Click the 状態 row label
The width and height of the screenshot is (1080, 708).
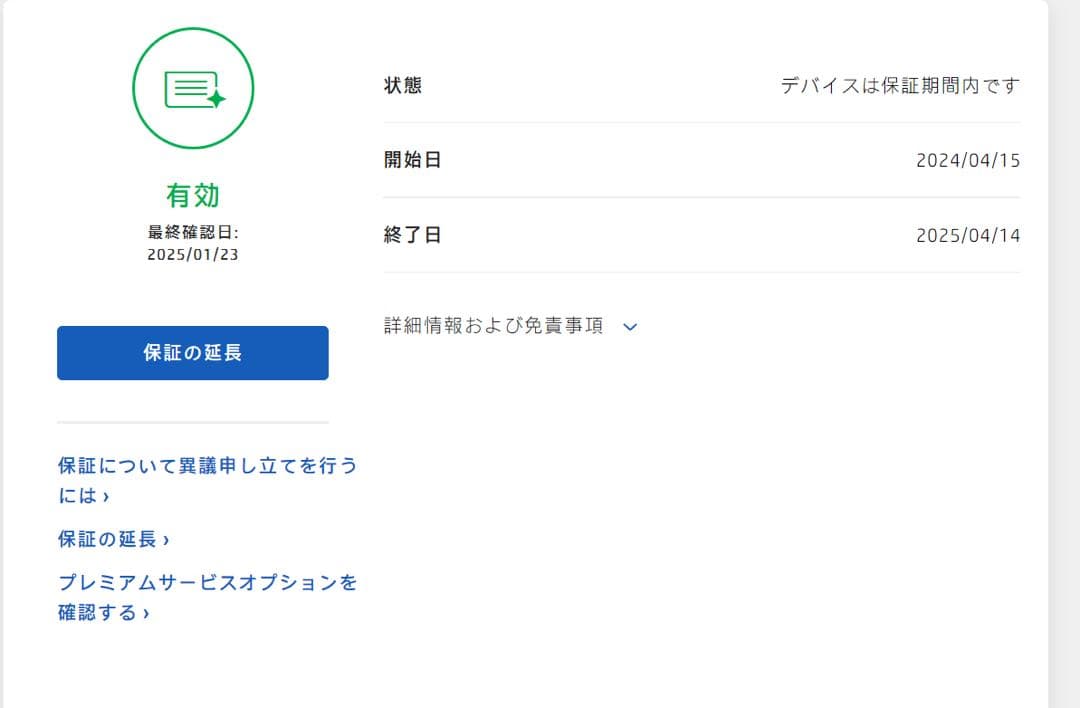(400, 85)
